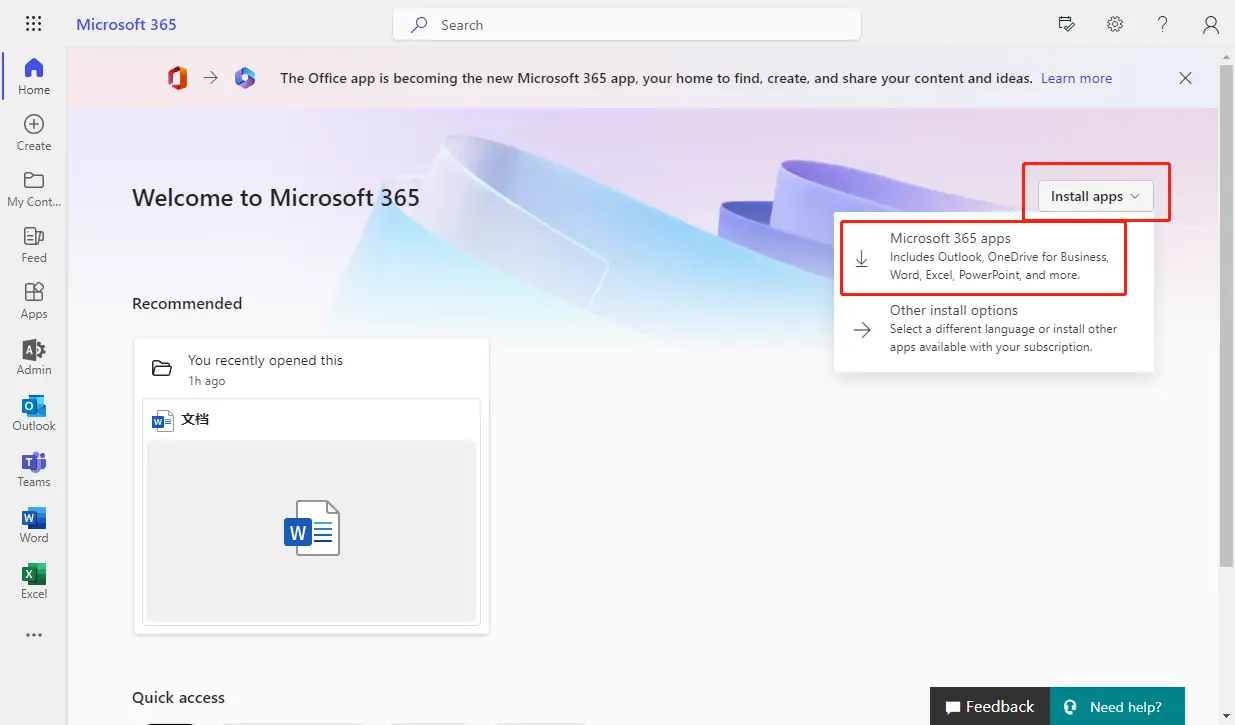Select the Create icon

click(33, 130)
